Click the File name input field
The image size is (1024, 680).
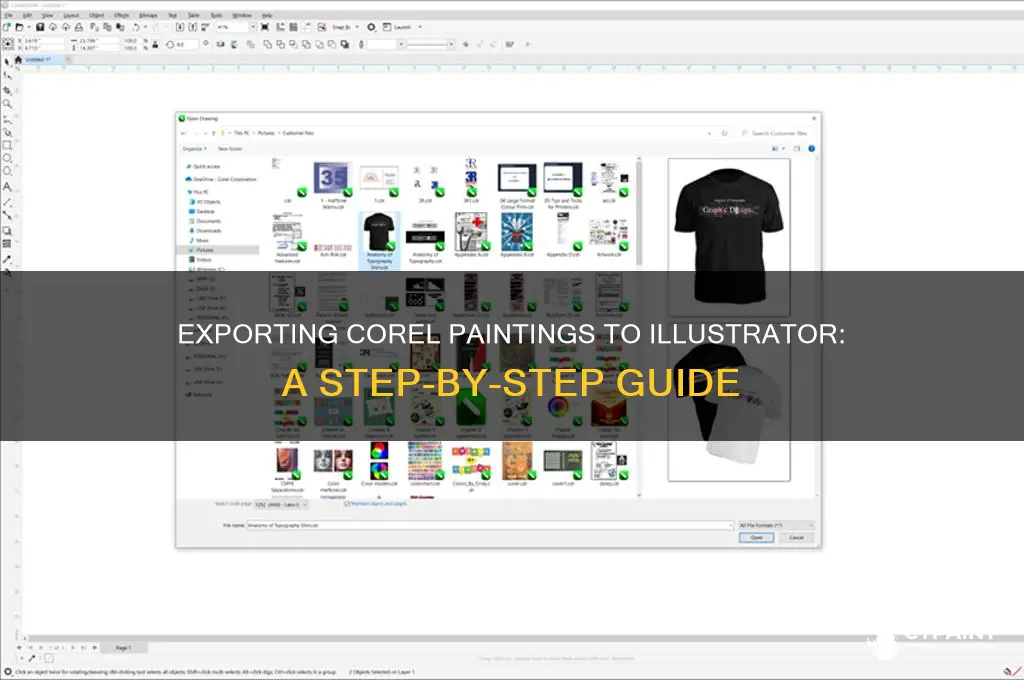click(x=490, y=525)
